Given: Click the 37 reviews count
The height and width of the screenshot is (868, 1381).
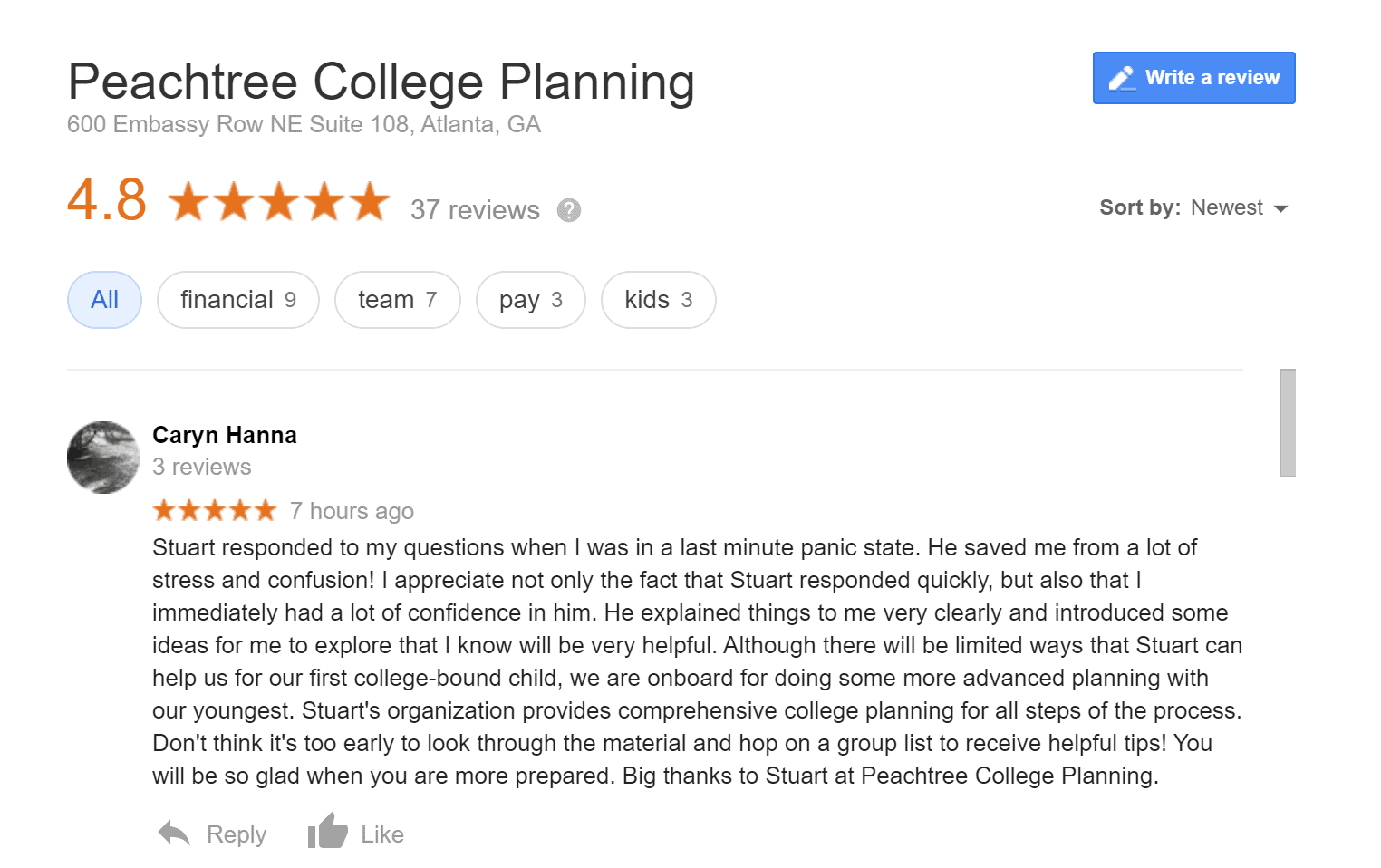Looking at the screenshot, I should [x=475, y=210].
